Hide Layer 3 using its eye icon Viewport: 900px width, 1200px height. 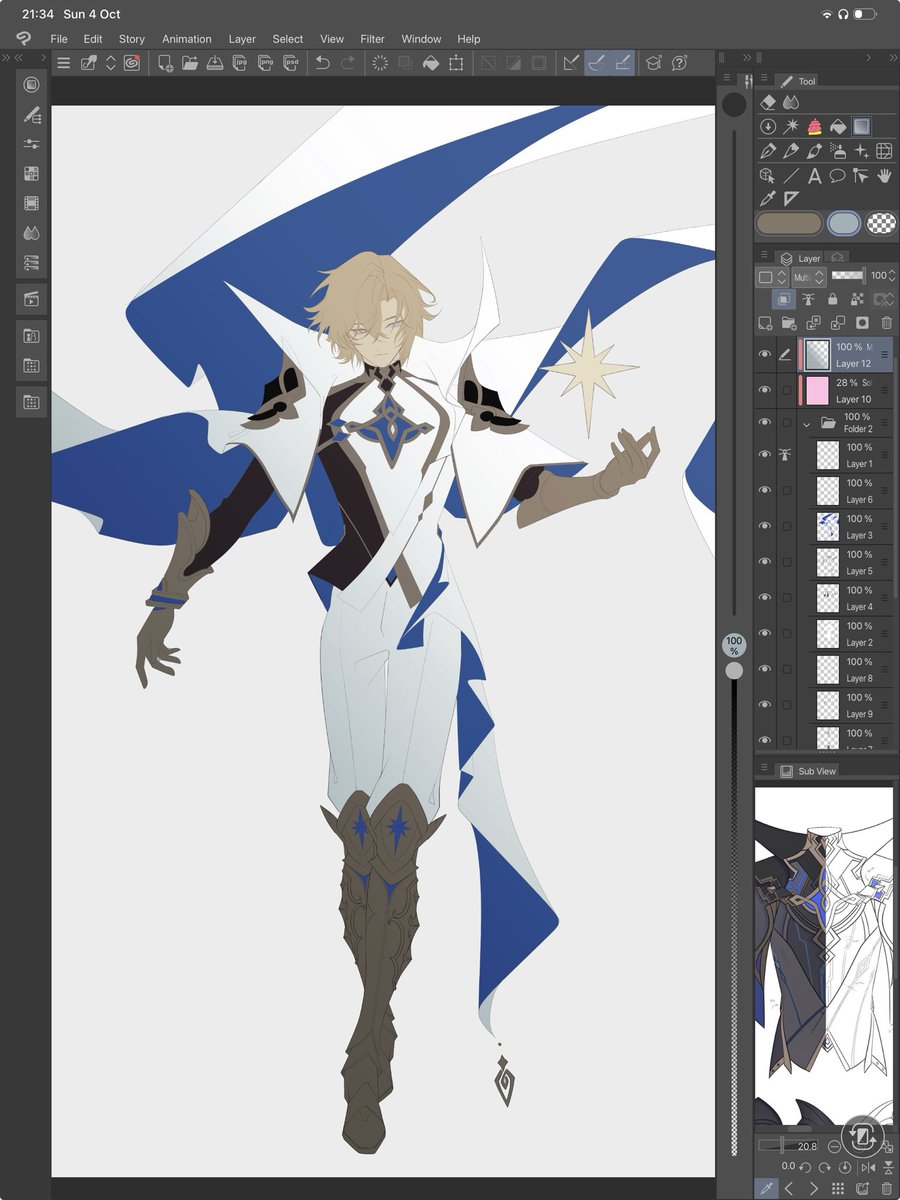(766, 526)
